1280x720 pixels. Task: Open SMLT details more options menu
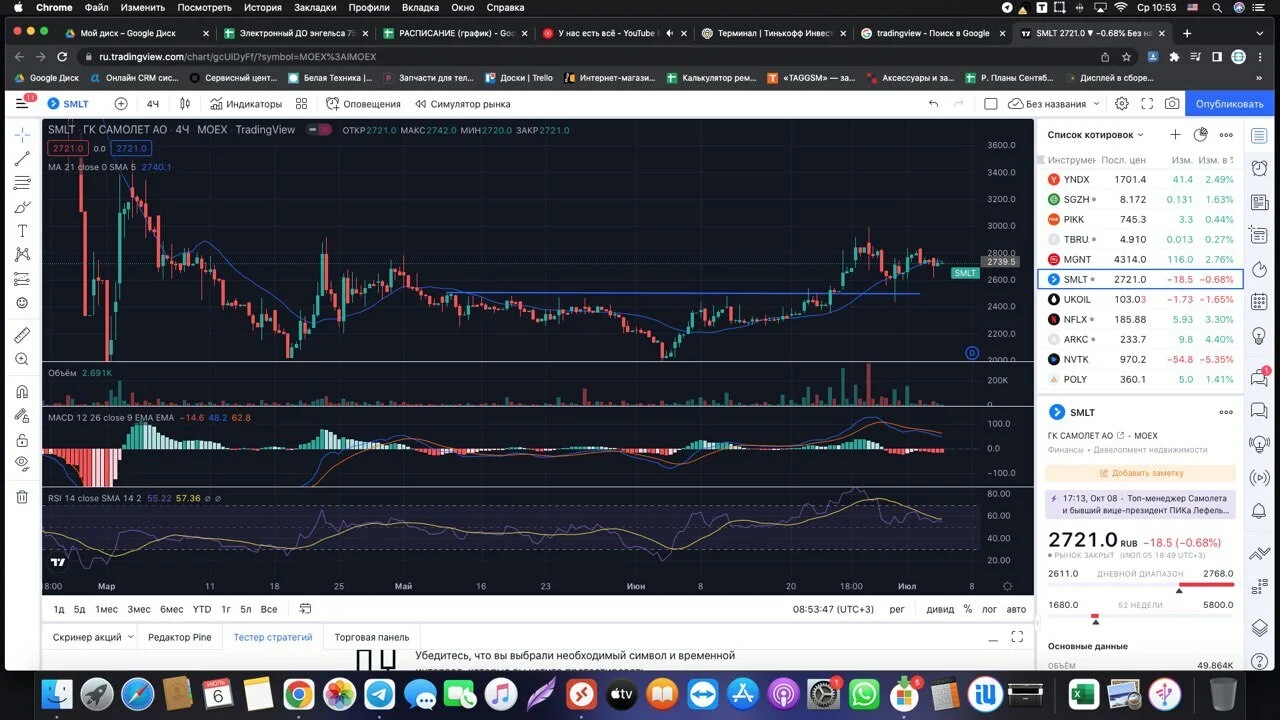coord(1226,412)
